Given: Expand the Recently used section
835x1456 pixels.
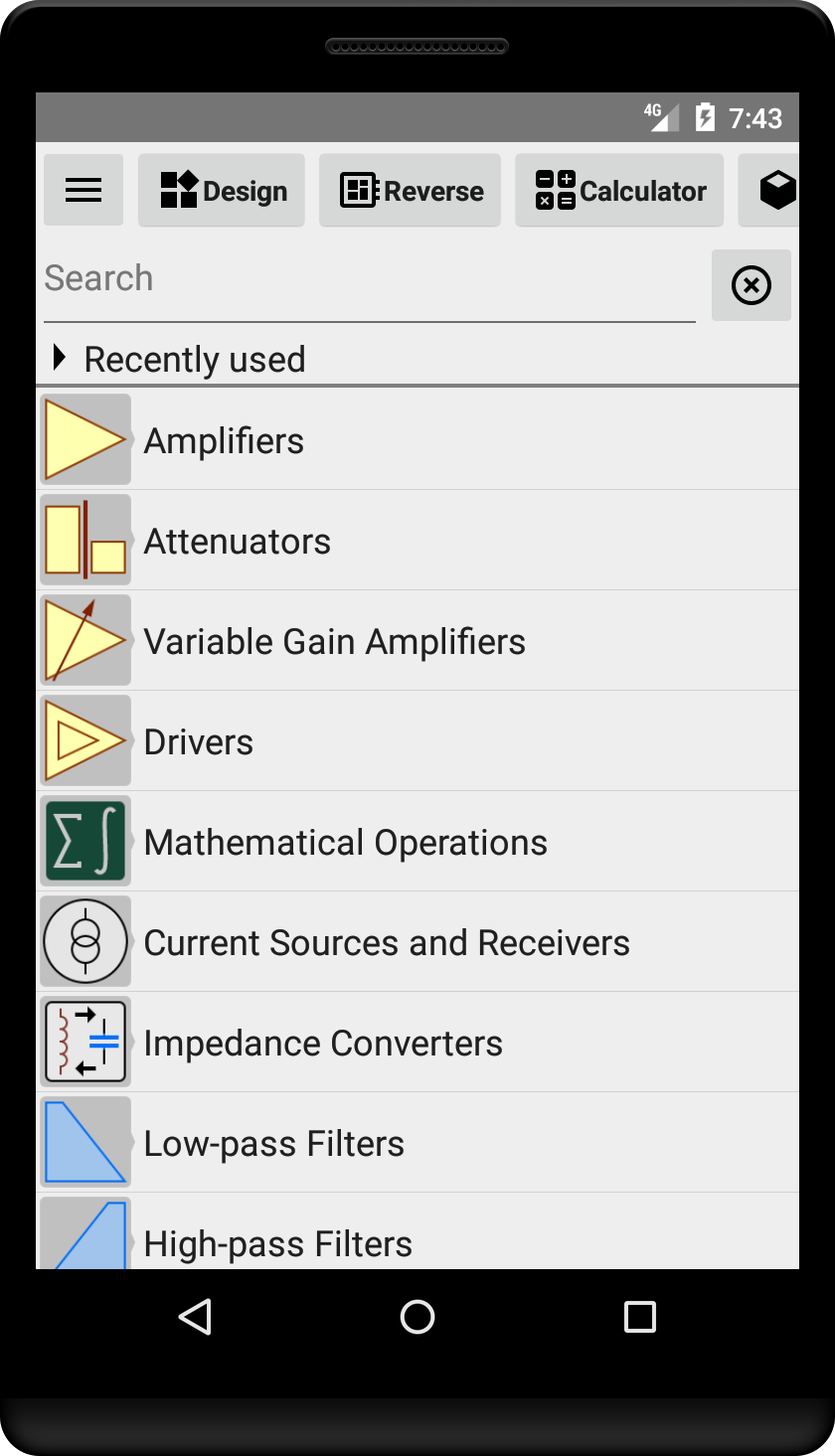Looking at the screenshot, I should [179, 359].
